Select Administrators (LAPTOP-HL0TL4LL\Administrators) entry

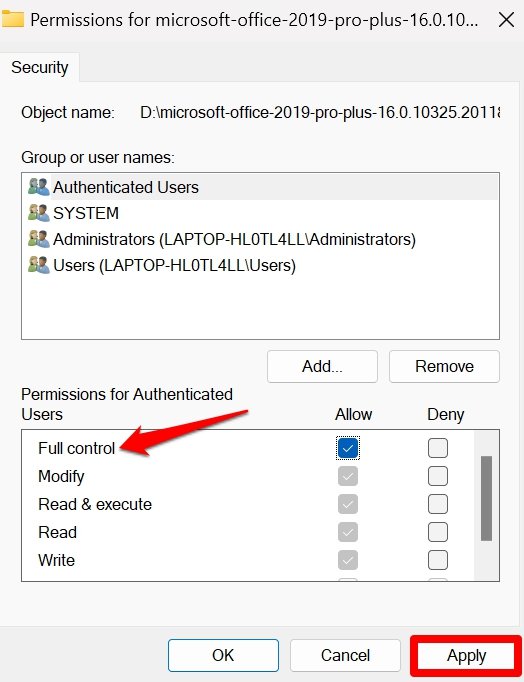[x=260, y=239]
